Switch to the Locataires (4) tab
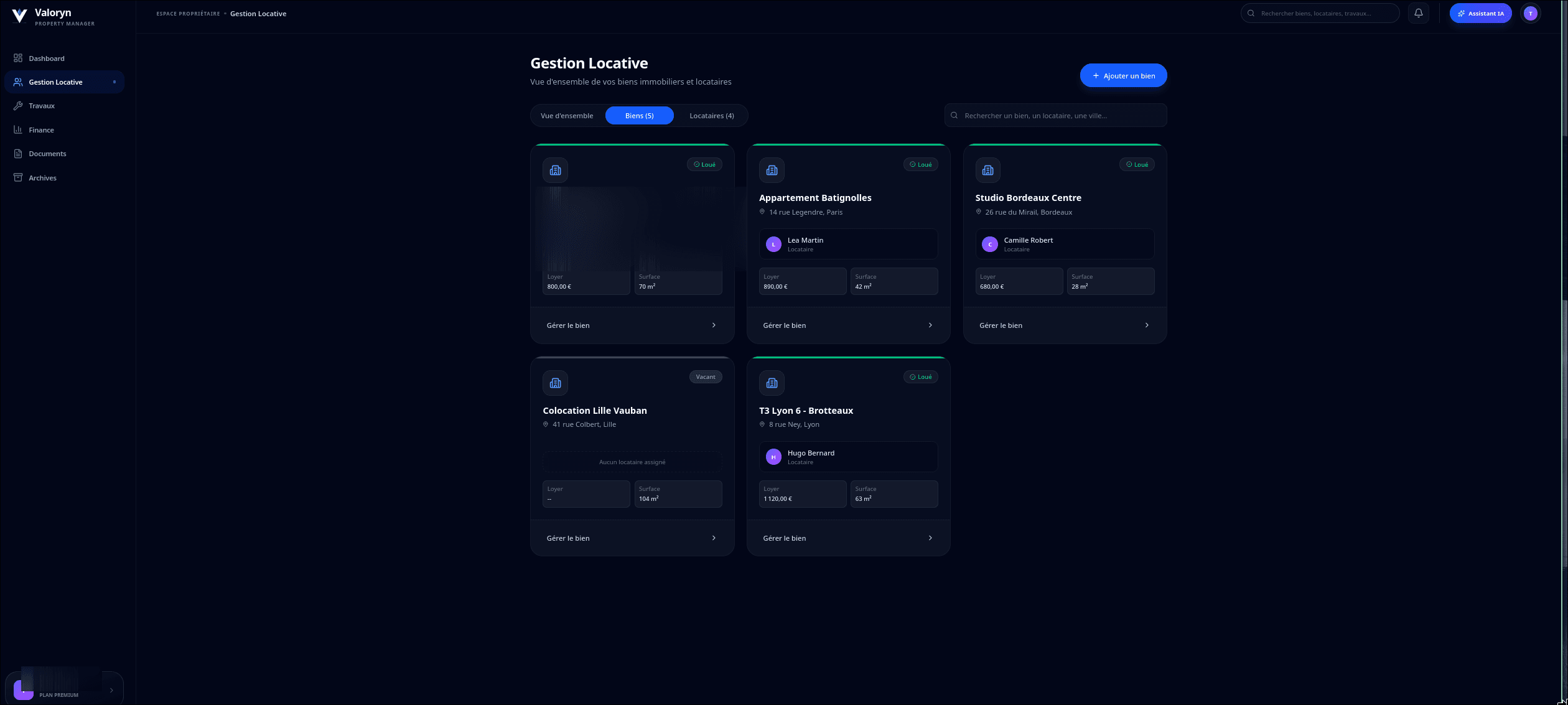Viewport: 1568px width, 705px height. click(x=711, y=115)
